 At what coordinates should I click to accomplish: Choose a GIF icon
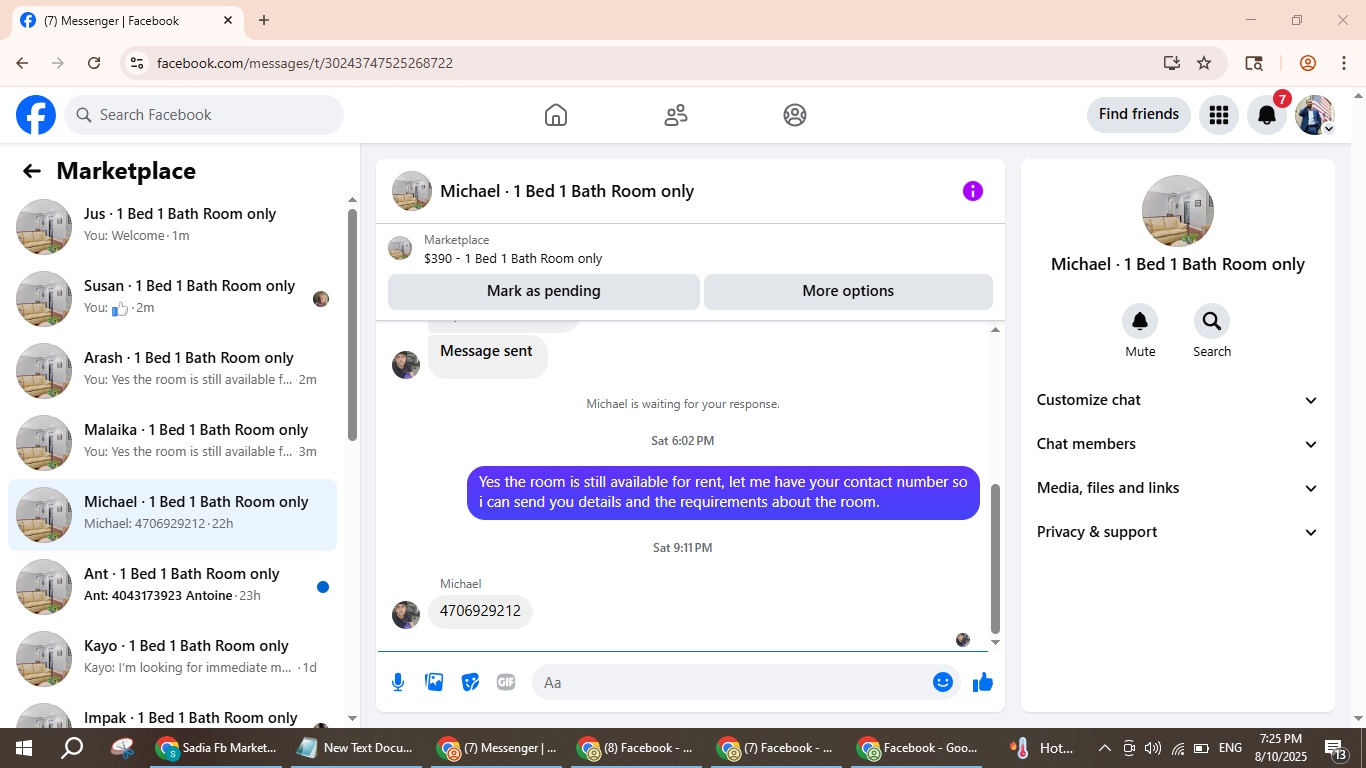(506, 682)
